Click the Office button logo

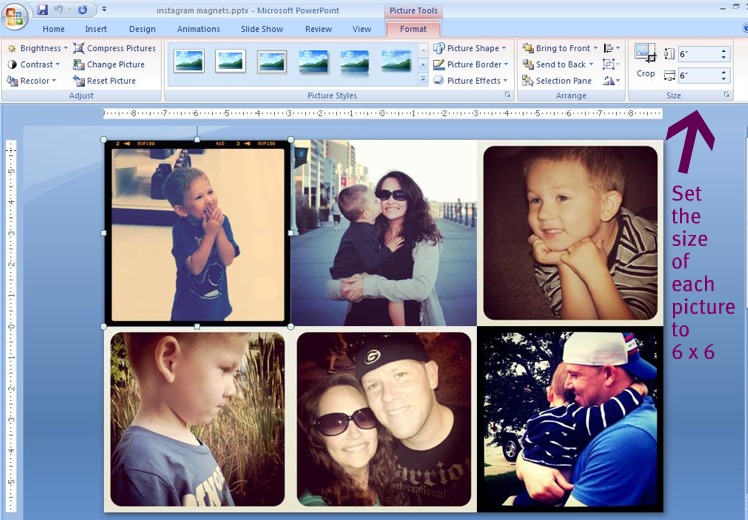pyautogui.click(x=14, y=16)
